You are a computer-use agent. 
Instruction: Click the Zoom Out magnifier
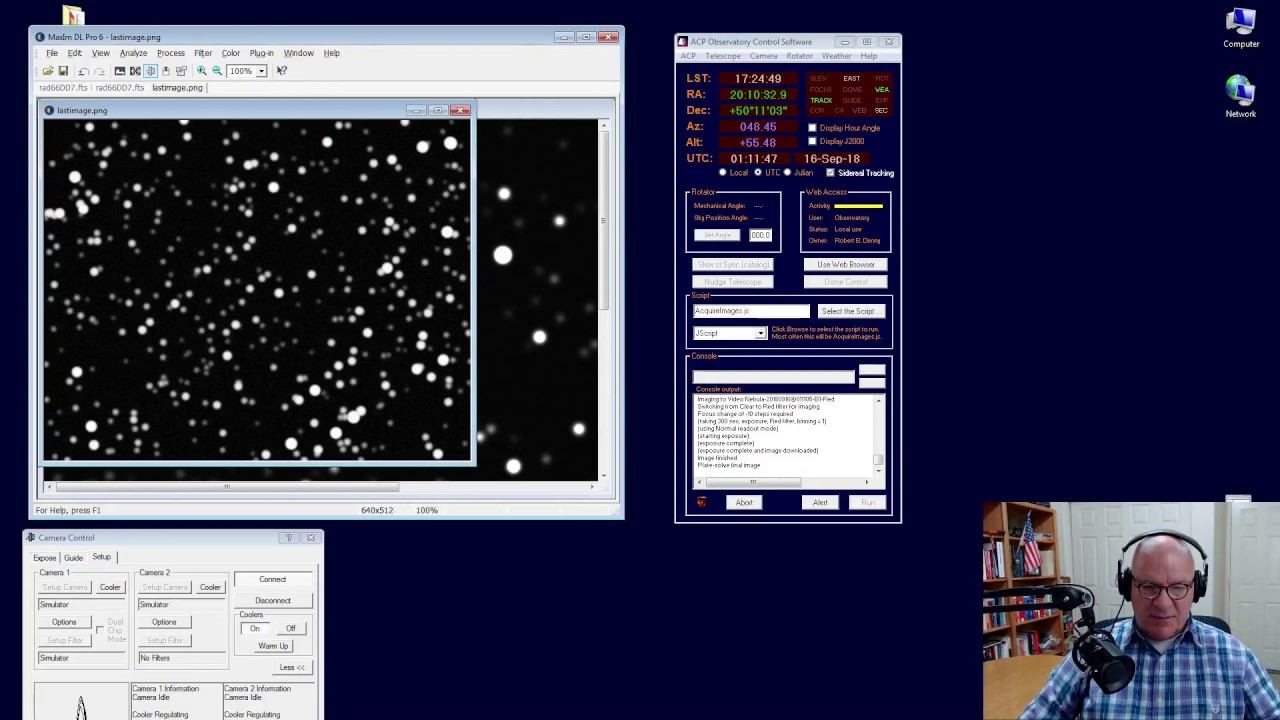click(217, 71)
